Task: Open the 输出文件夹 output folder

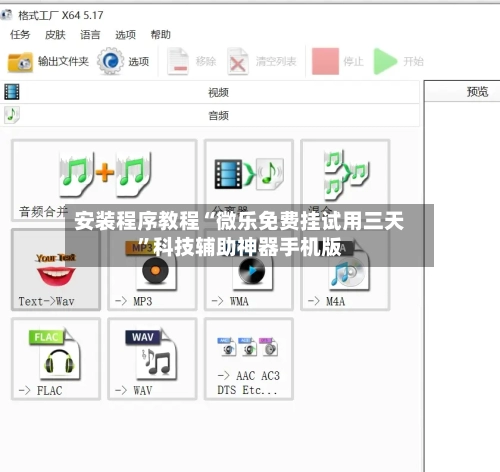Action: (x=48, y=62)
